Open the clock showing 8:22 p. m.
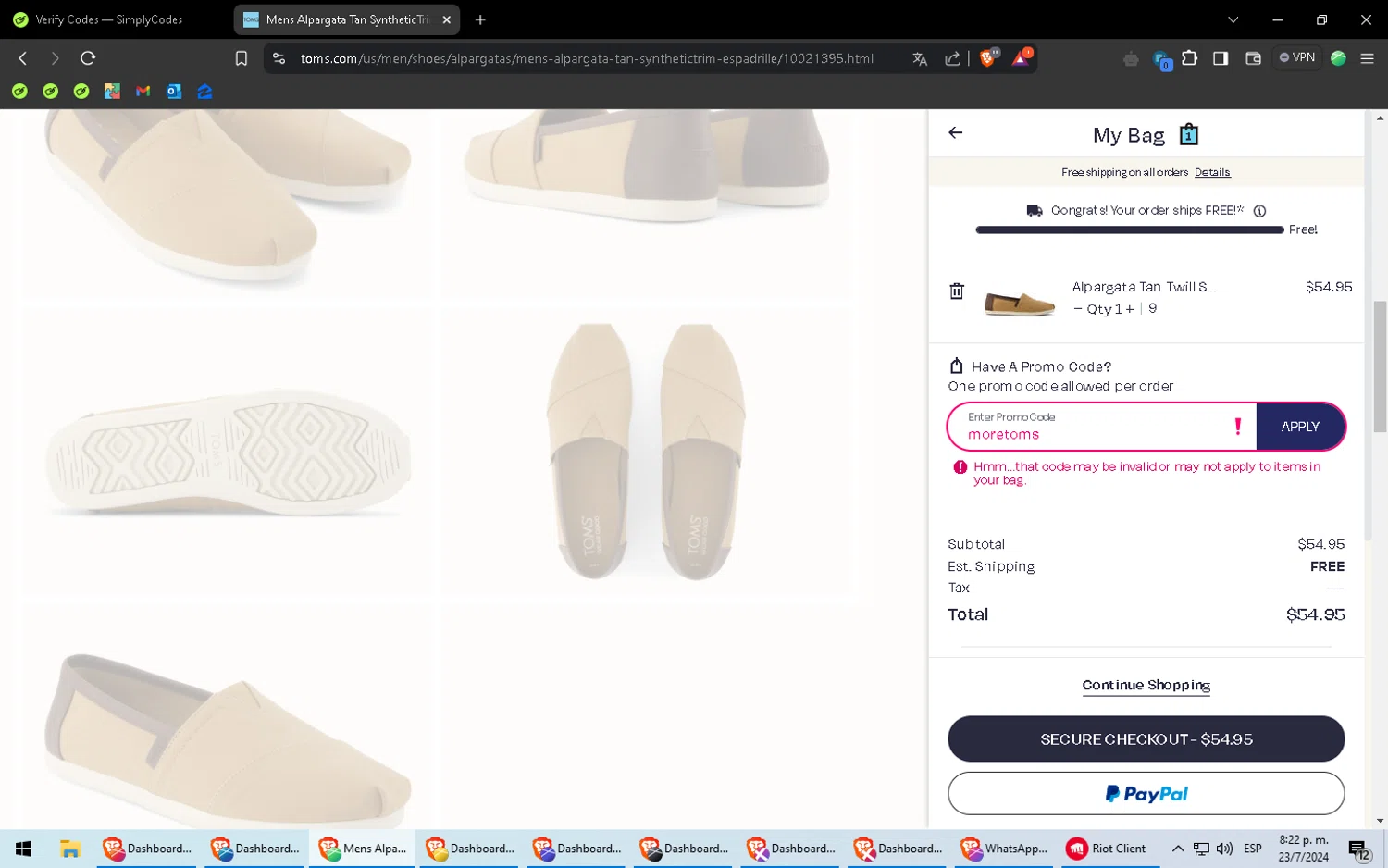The height and width of the screenshot is (868, 1388). 1304,849
